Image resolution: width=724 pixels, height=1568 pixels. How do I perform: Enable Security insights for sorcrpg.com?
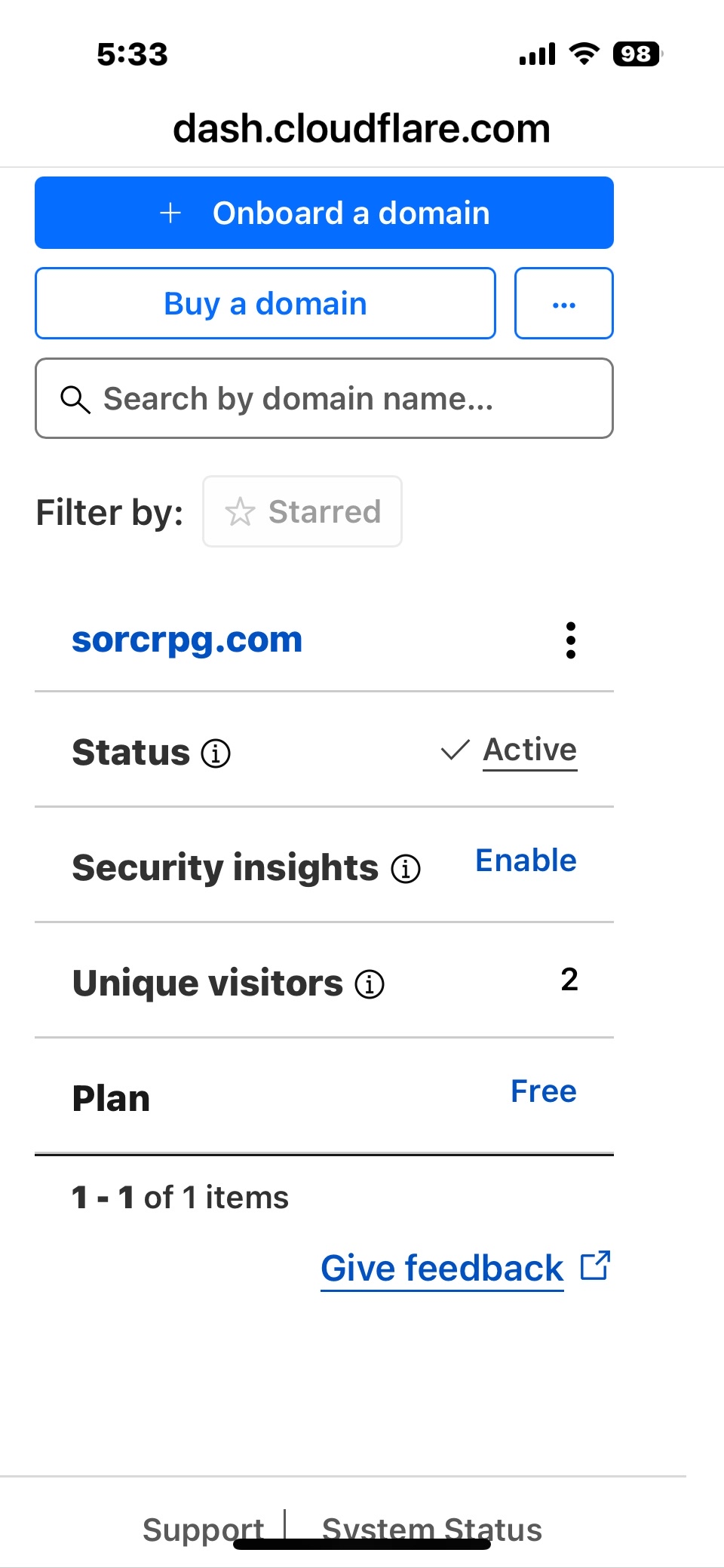526,860
